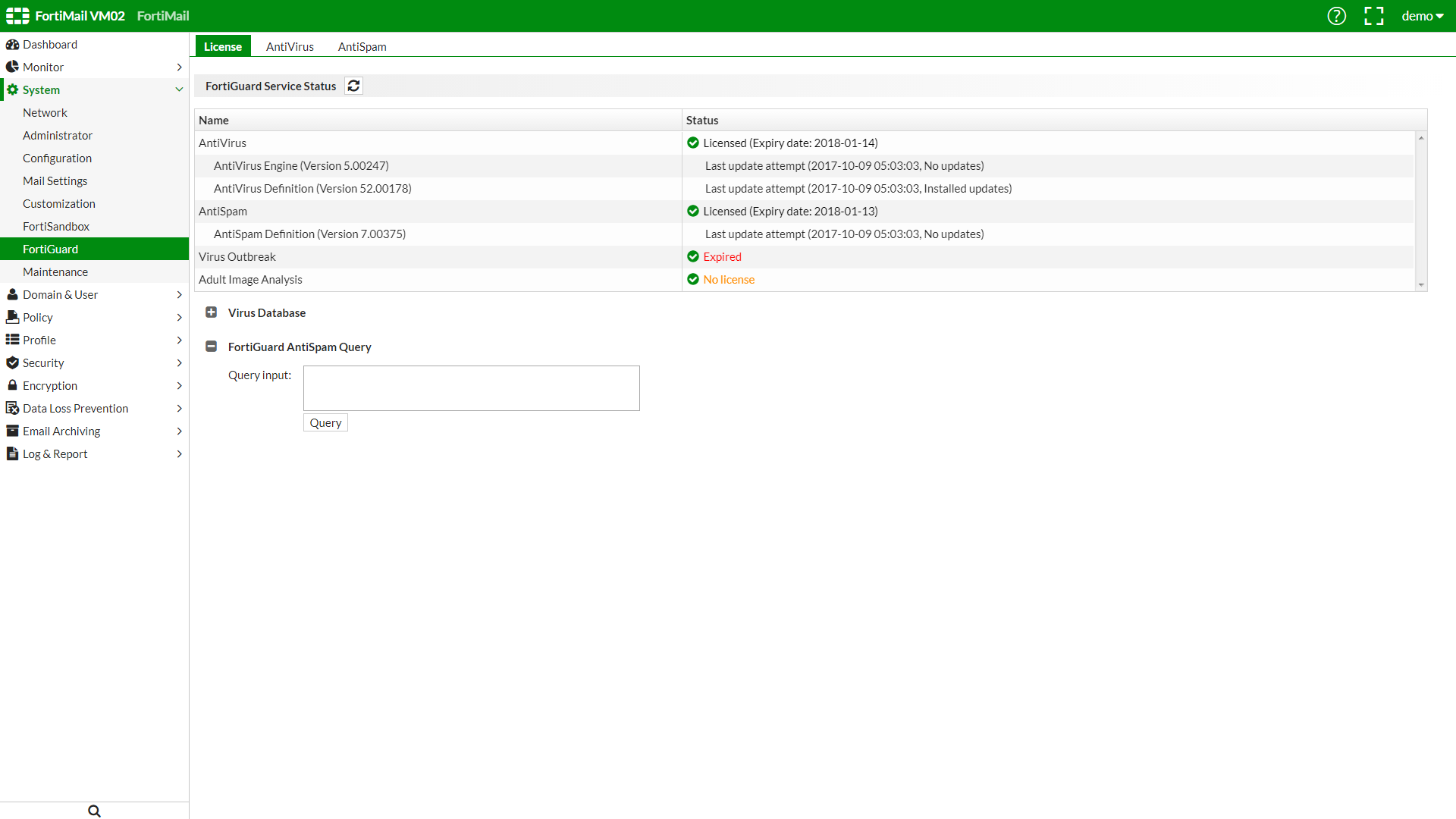
Task: Click the Encryption padlock icon
Action: [x=12, y=385]
